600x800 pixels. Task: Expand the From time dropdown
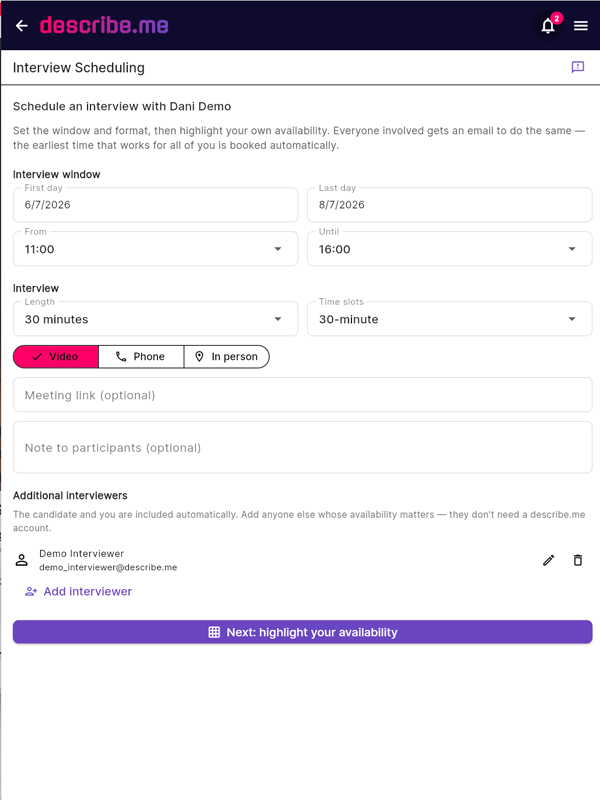click(156, 249)
